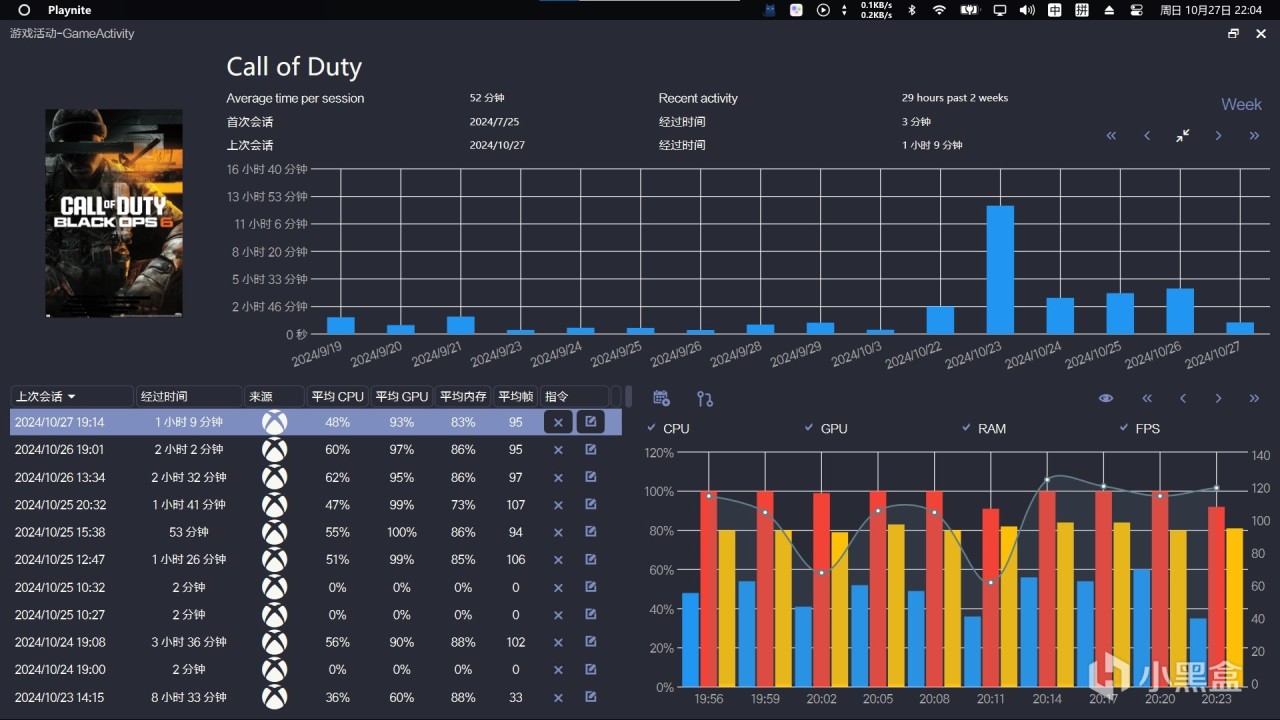Edit the 2024/10/25 12:47 session

tap(590, 560)
